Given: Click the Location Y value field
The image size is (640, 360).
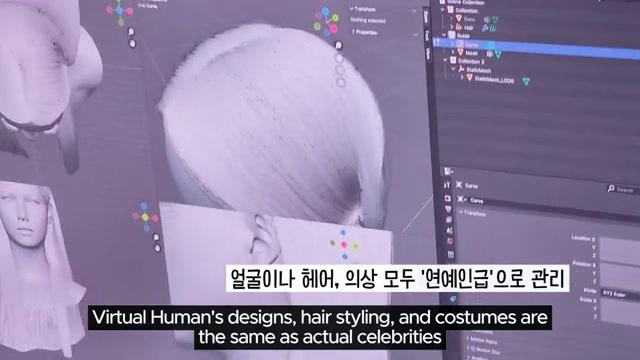Looking at the screenshot, I should (619, 252).
